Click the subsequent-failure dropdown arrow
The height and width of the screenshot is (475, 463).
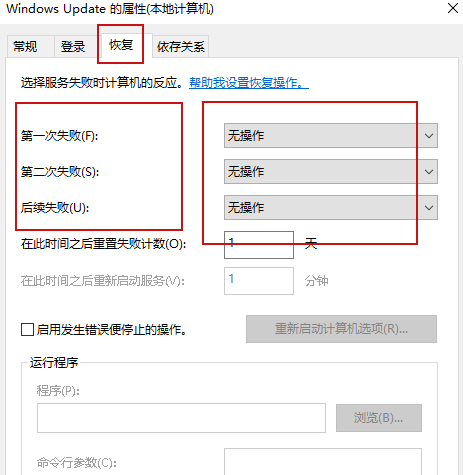(429, 208)
